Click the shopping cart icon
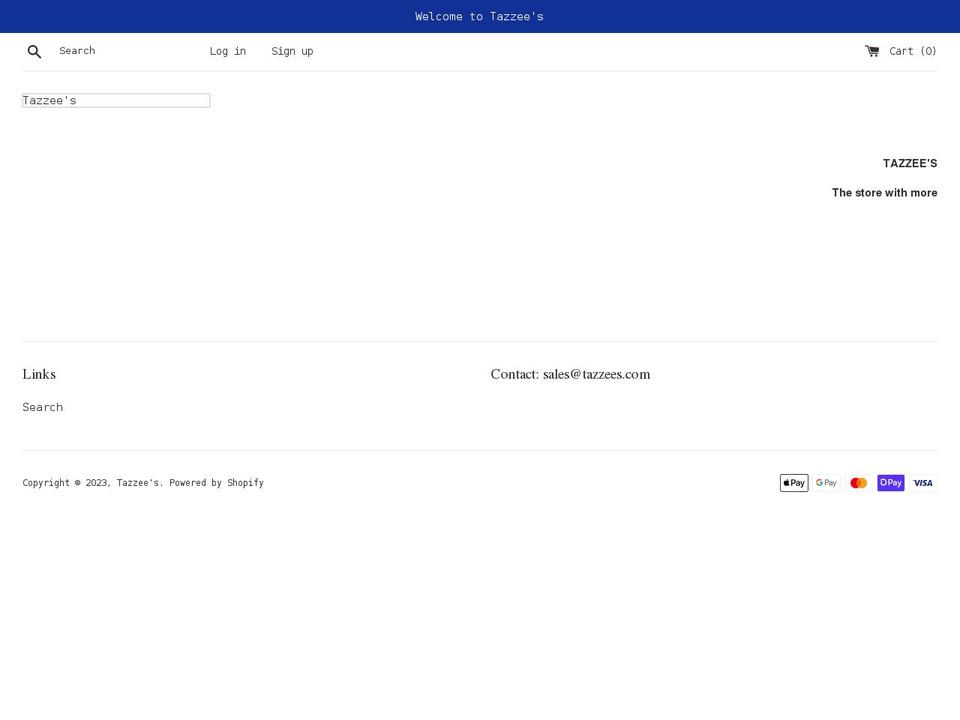Viewport: 960px width, 720px height. pos(872,51)
